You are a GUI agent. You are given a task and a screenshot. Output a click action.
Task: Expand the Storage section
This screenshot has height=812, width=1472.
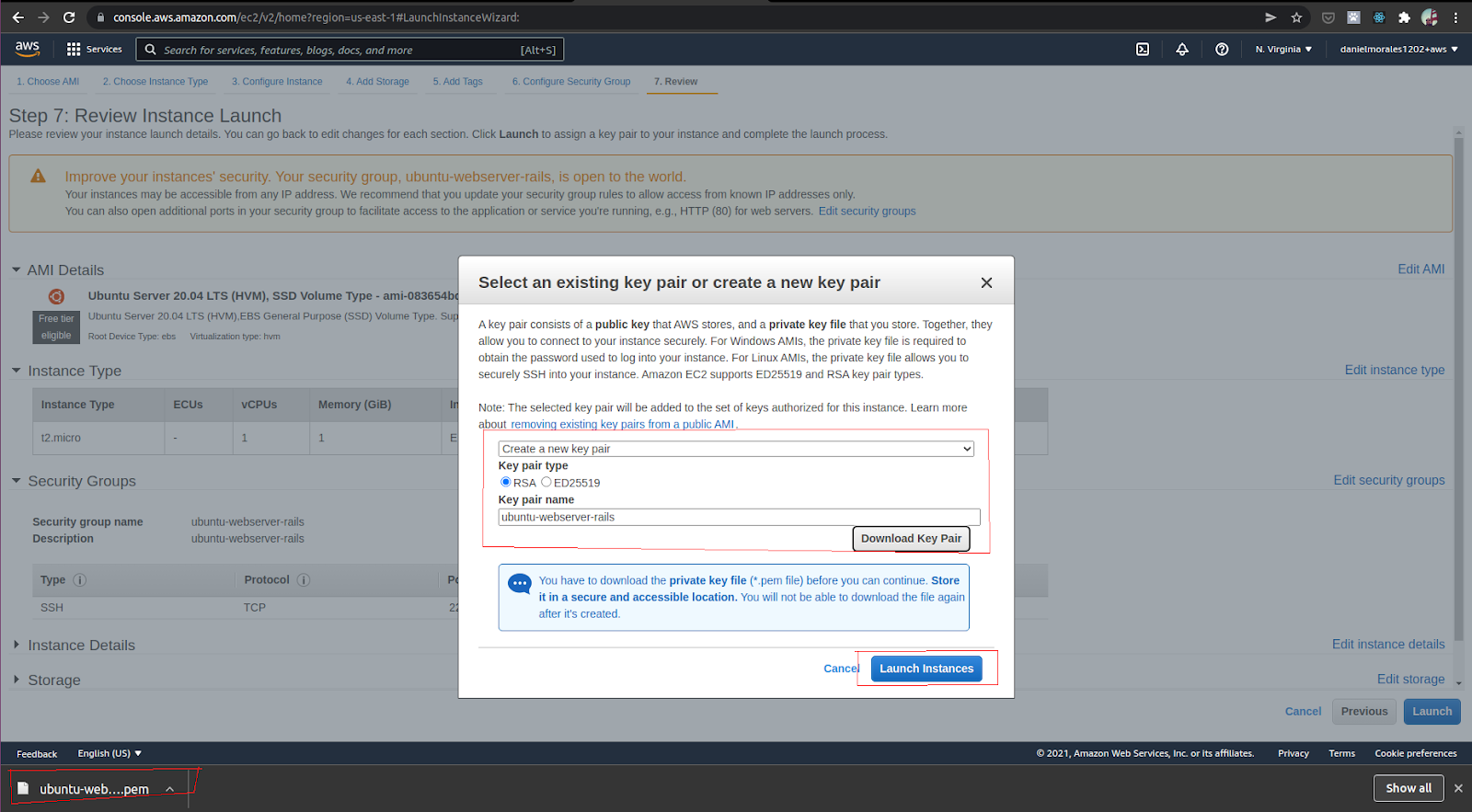click(16, 680)
